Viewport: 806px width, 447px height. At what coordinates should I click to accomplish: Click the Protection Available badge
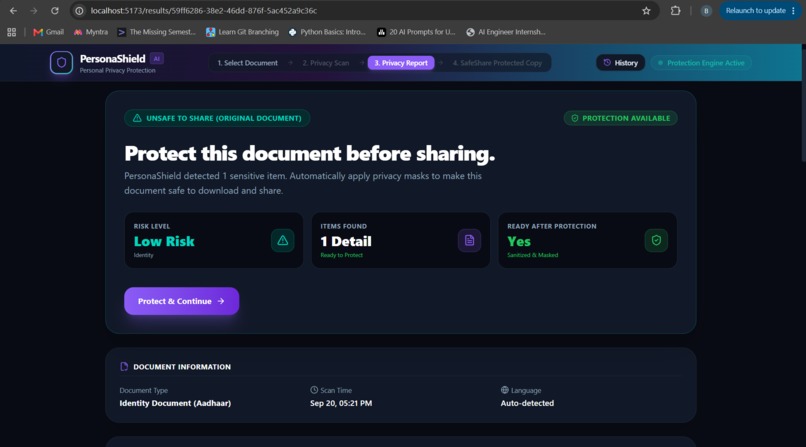tap(620, 118)
